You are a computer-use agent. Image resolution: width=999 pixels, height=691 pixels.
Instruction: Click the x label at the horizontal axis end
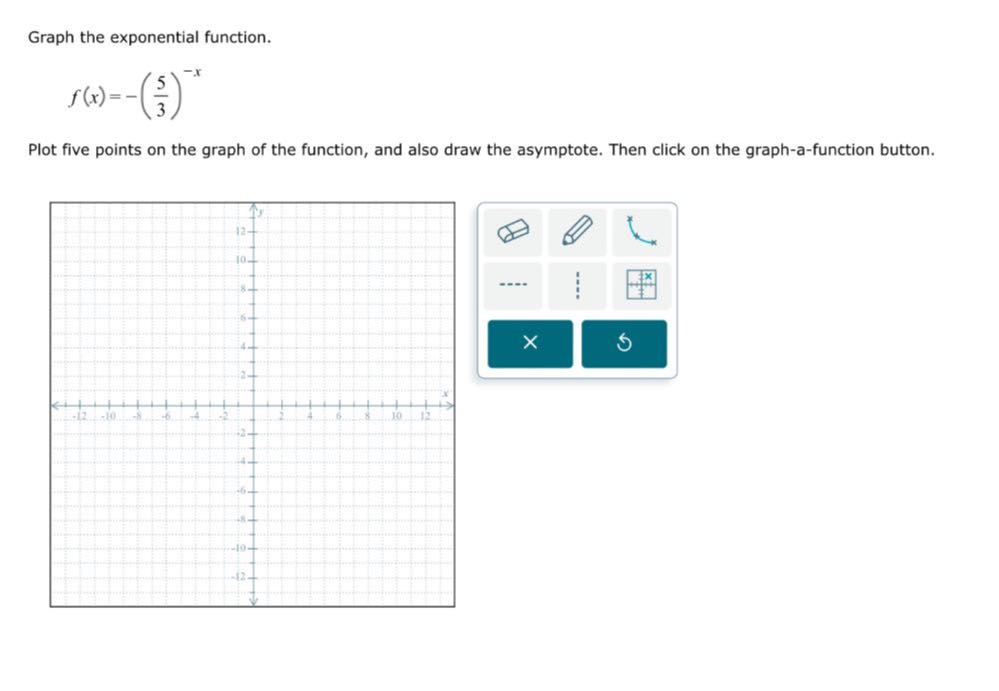447,394
